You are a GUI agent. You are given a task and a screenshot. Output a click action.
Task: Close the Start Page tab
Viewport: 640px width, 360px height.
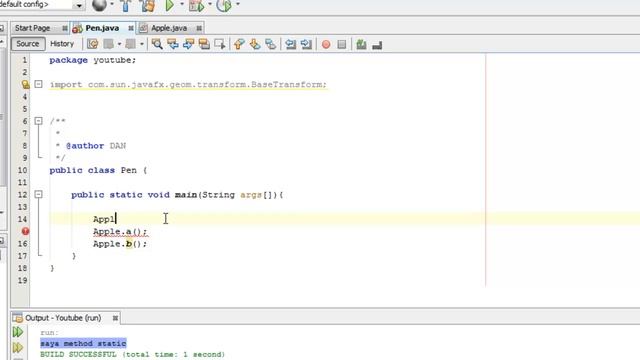point(64,28)
